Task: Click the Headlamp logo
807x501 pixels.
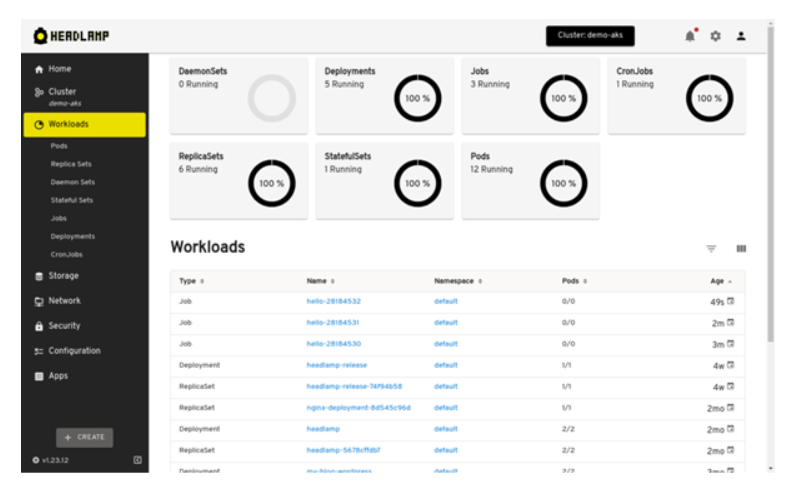Action: (72, 36)
